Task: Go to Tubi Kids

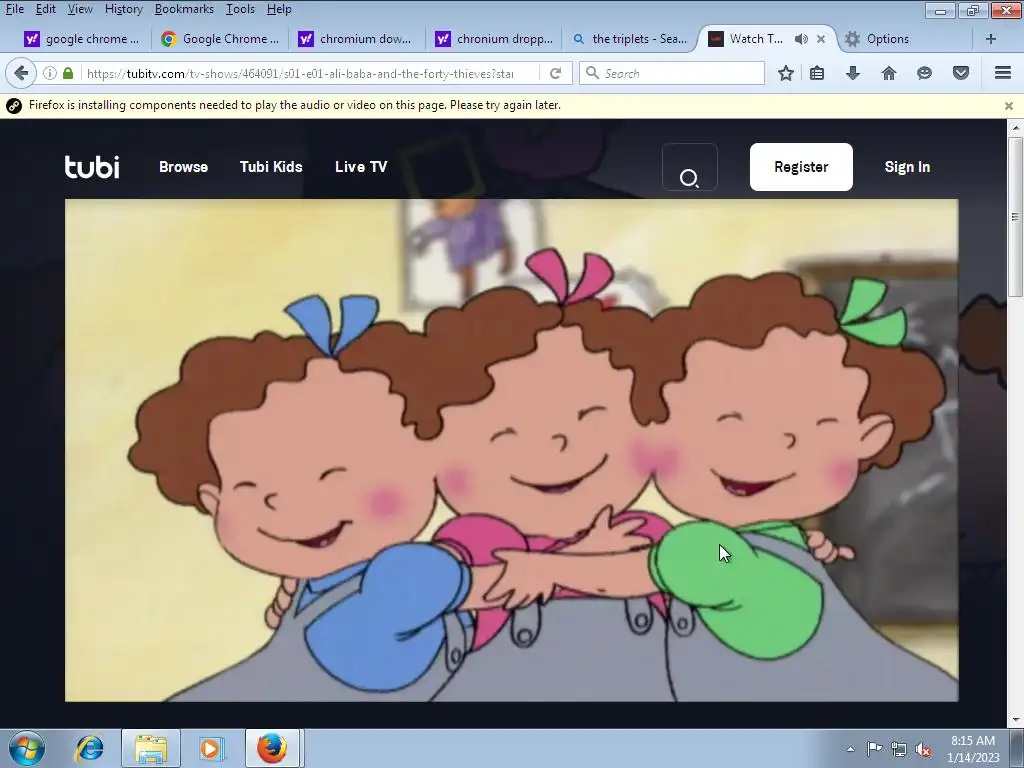Action: click(271, 167)
